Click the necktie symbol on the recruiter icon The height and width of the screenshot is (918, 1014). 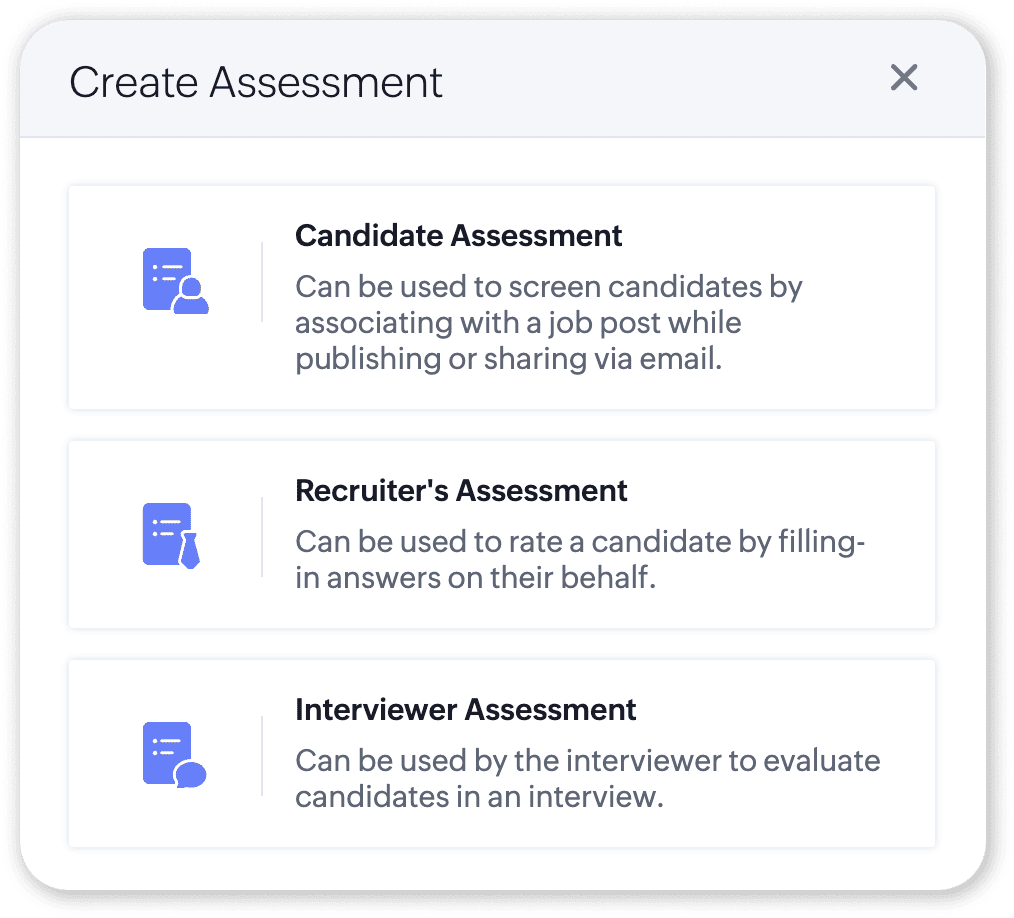pyautogui.click(x=190, y=550)
